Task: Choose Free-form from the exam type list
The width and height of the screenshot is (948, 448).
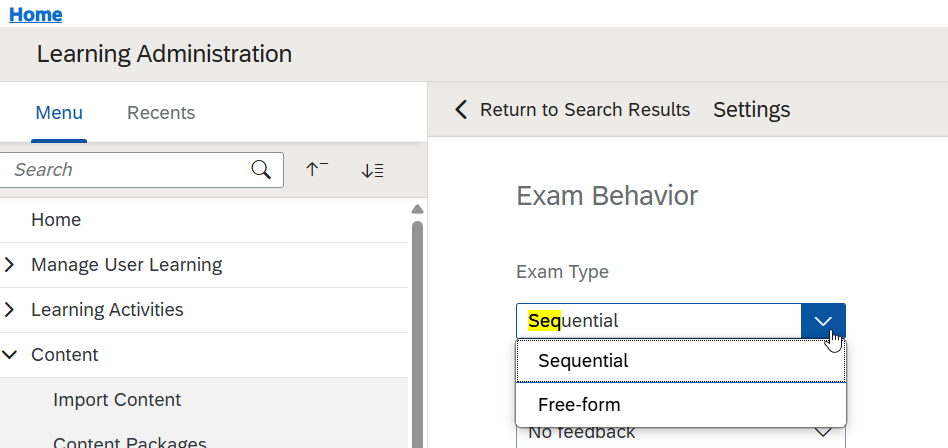Action: click(579, 405)
